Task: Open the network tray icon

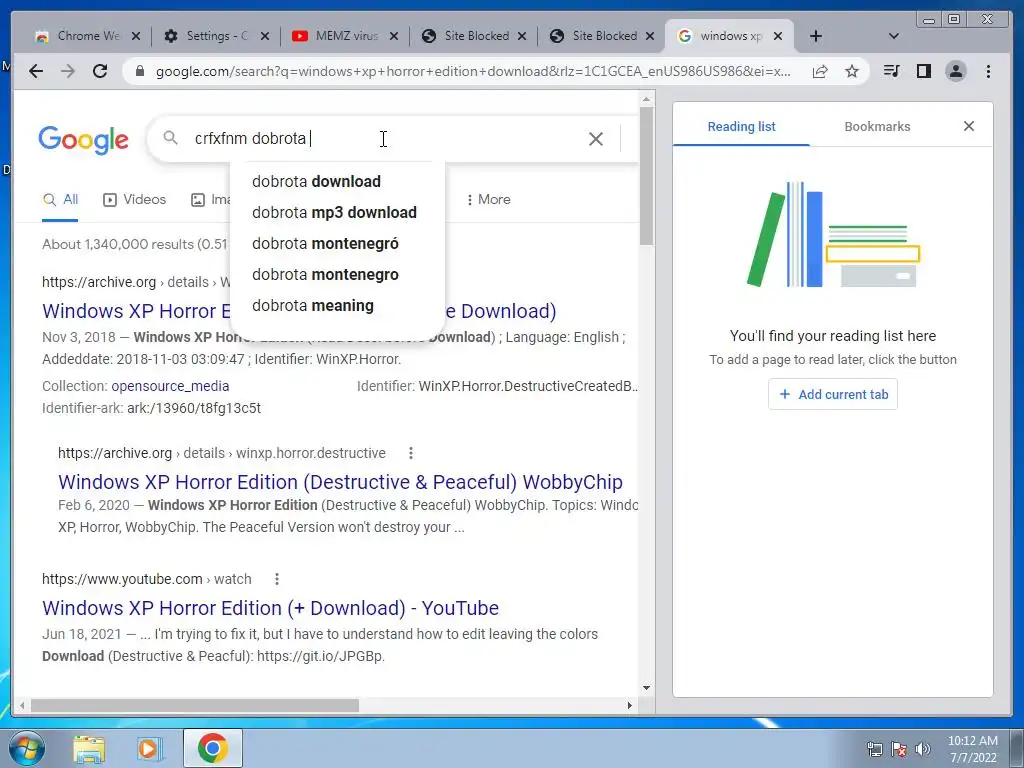Action: (x=874, y=749)
